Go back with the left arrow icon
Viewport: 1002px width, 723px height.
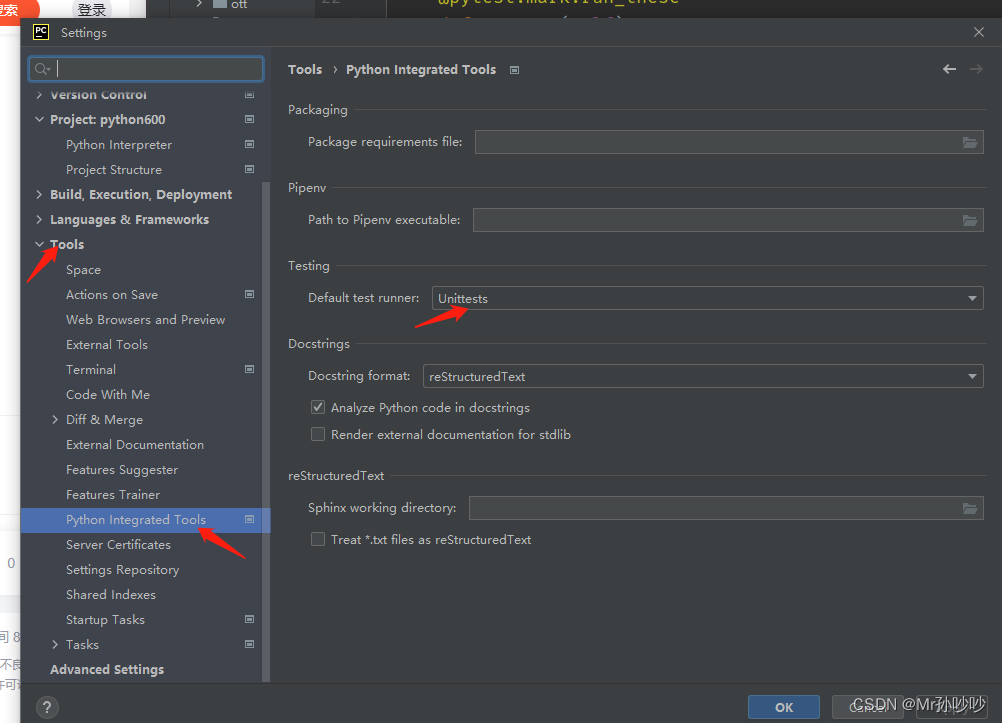[950, 69]
